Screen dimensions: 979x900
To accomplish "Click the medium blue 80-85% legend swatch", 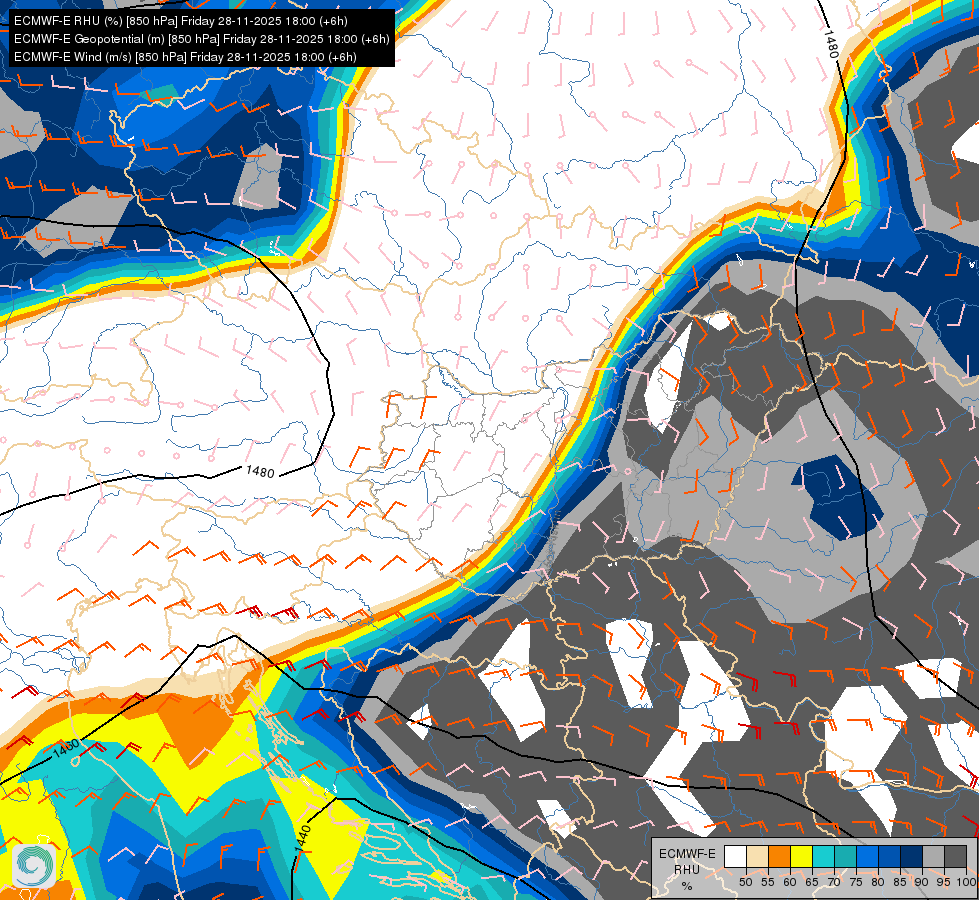I will pyautogui.click(x=890, y=856).
